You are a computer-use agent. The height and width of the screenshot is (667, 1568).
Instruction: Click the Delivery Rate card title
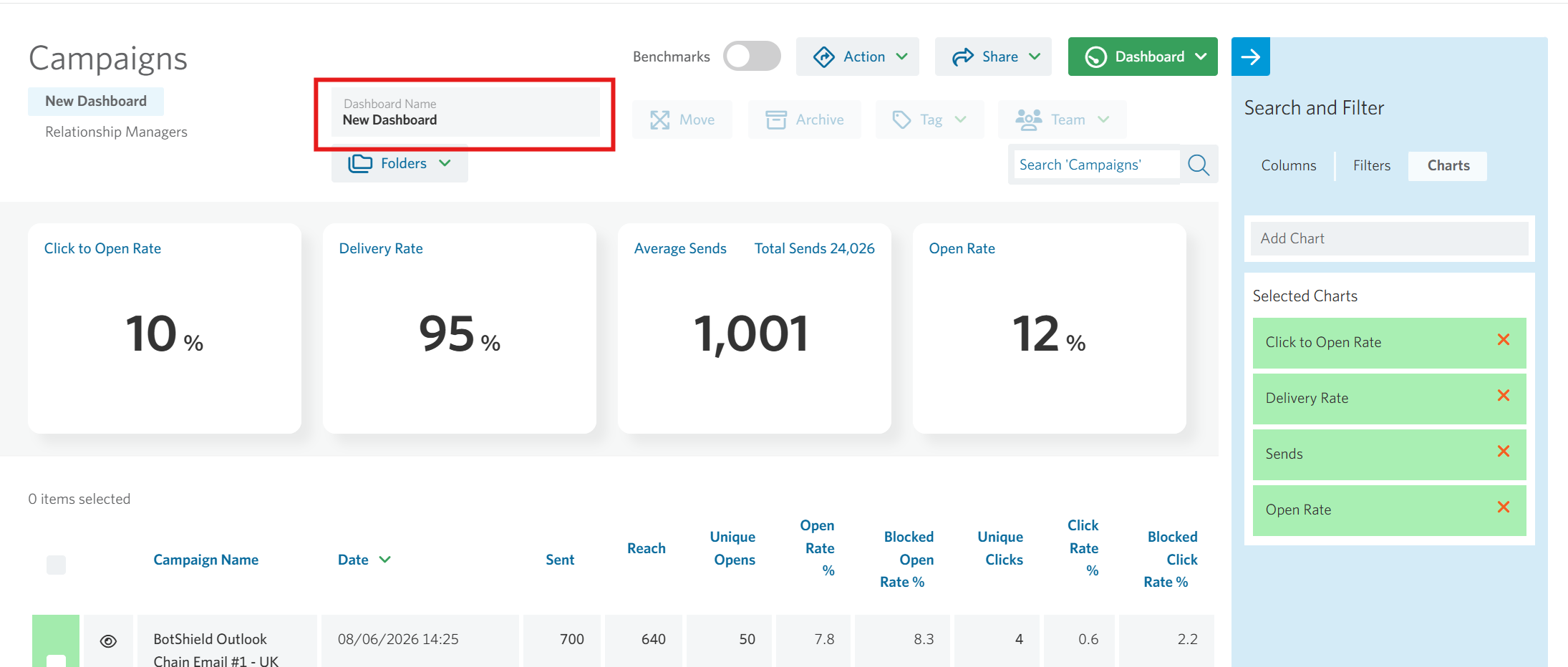pyautogui.click(x=381, y=248)
